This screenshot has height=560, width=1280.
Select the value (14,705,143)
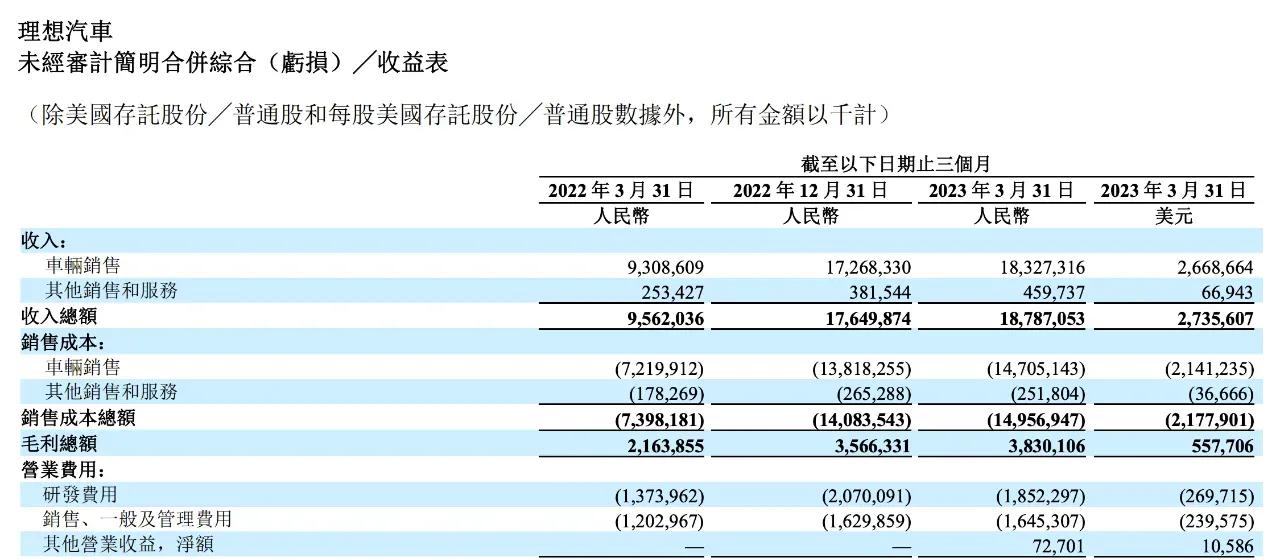tap(1035, 369)
